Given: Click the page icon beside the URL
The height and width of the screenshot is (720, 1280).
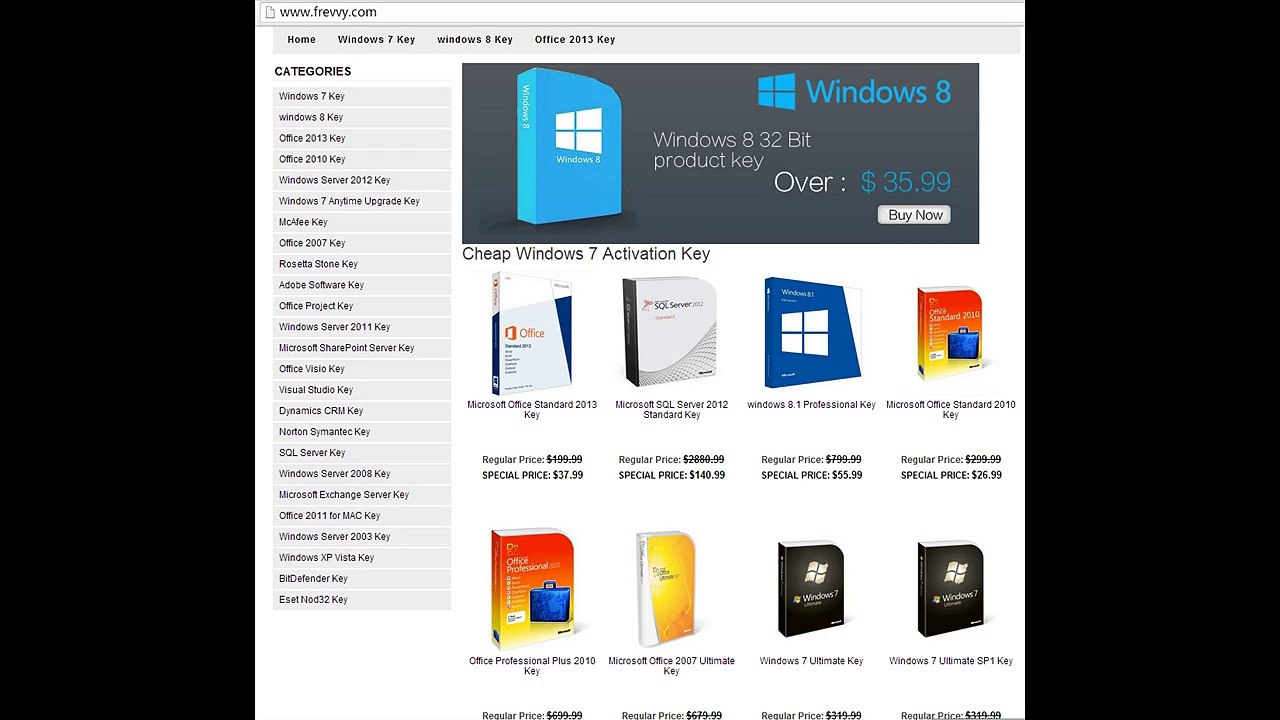Looking at the screenshot, I should [x=268, y=12].
